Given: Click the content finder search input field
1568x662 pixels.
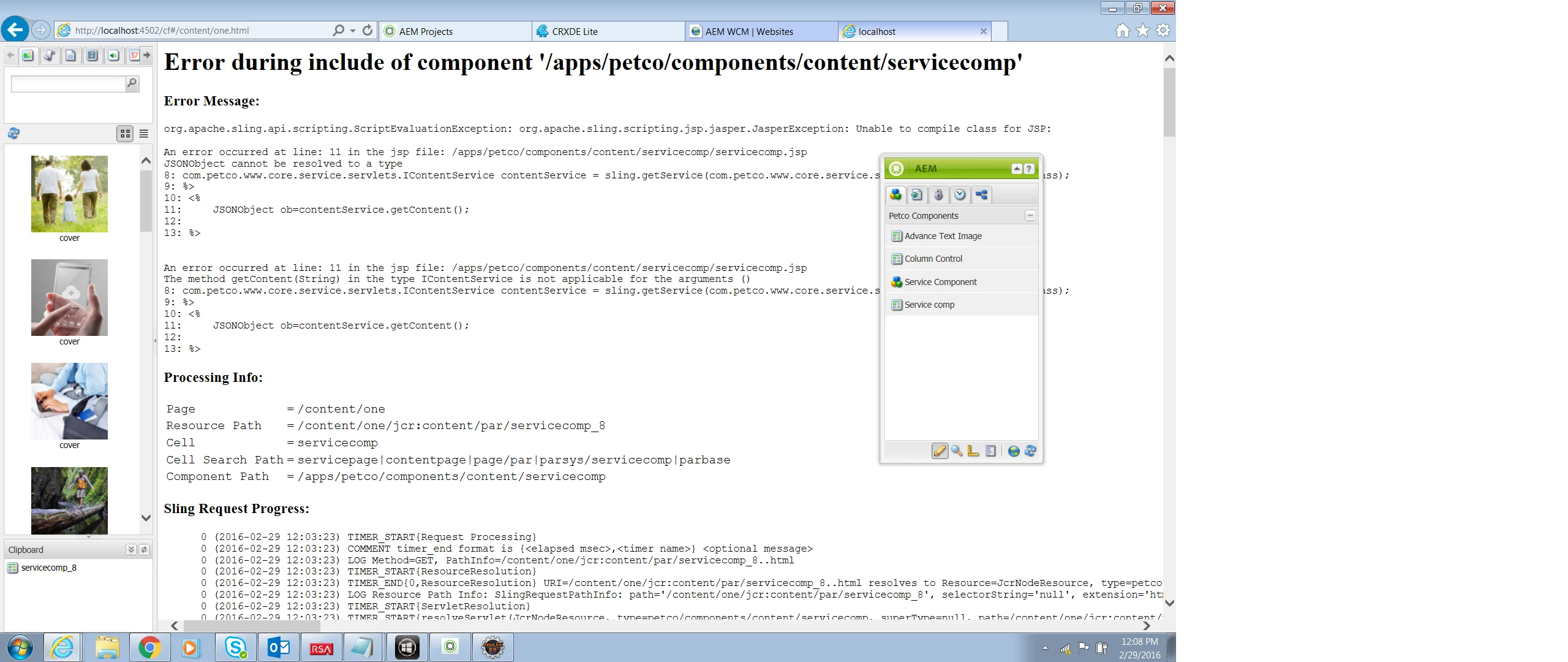Looking at the screenshot, I should point(67,84).
